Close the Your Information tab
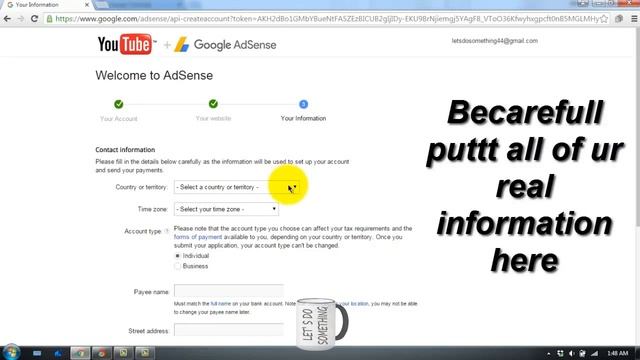640x360 pixels. (x=87, y=5)
